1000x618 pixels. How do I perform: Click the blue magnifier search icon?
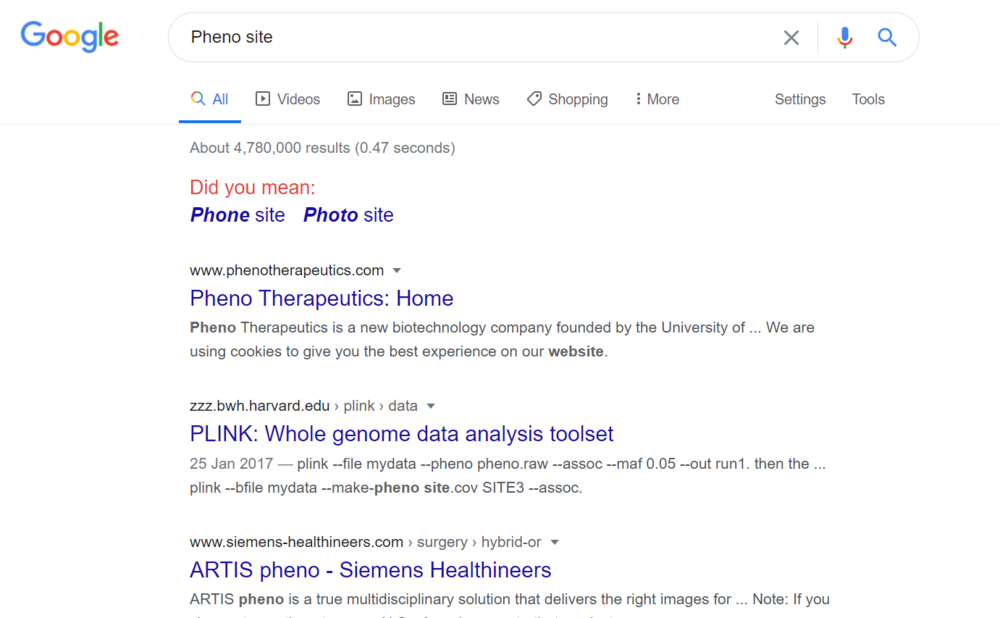pos(887,38)
